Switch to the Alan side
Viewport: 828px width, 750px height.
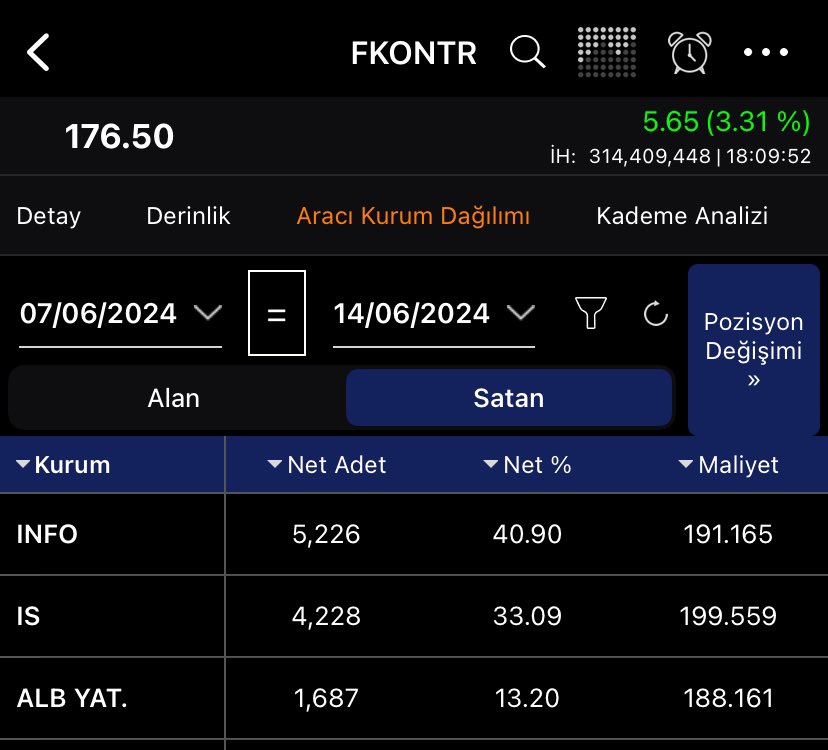173,397
